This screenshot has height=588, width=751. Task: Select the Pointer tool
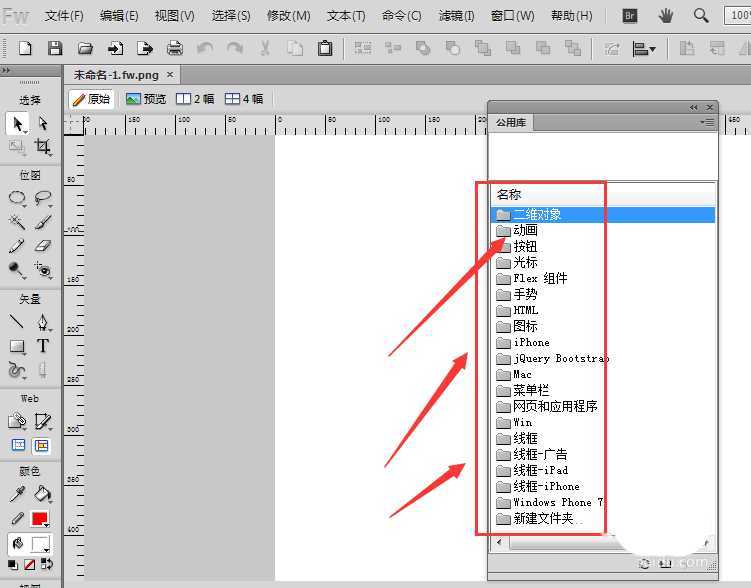(17, 123)
